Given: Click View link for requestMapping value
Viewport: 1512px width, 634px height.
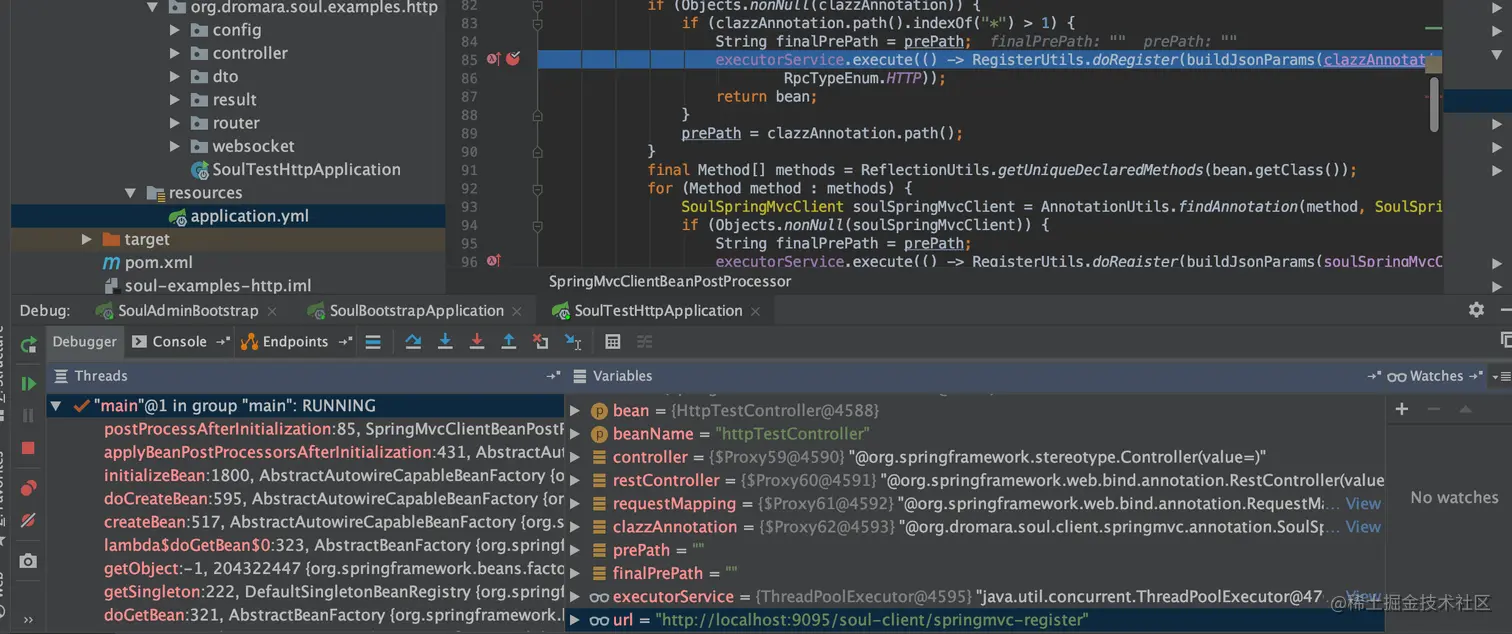Looking at the screenshot, I should click(x=1363, y=504).
